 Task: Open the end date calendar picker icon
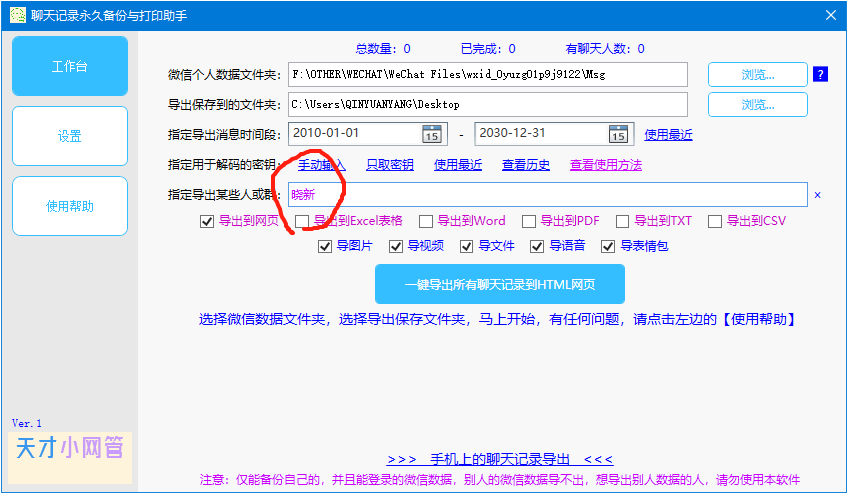point(618,134)
